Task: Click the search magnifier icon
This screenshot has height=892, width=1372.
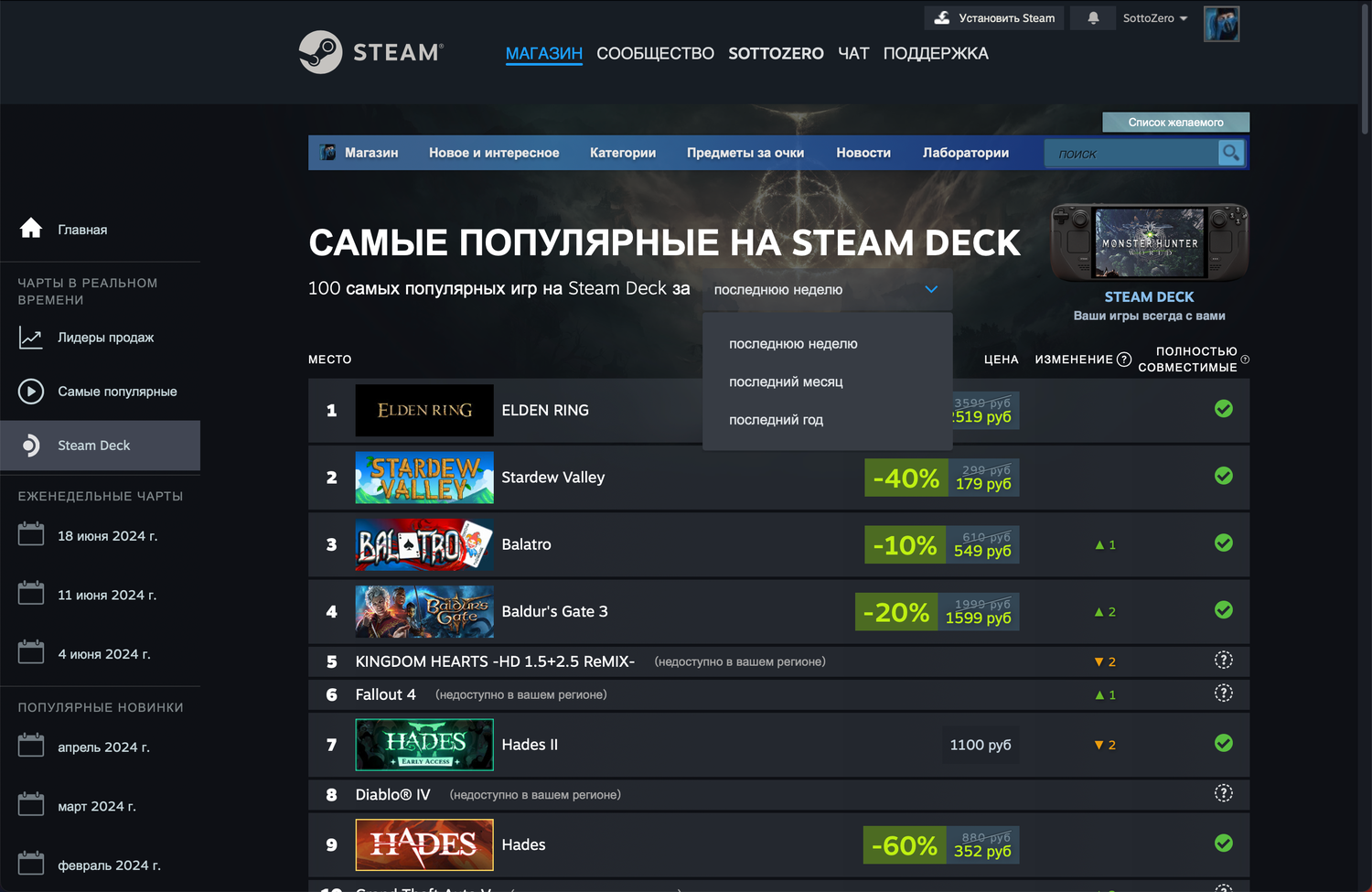Action: (1231, 154)
